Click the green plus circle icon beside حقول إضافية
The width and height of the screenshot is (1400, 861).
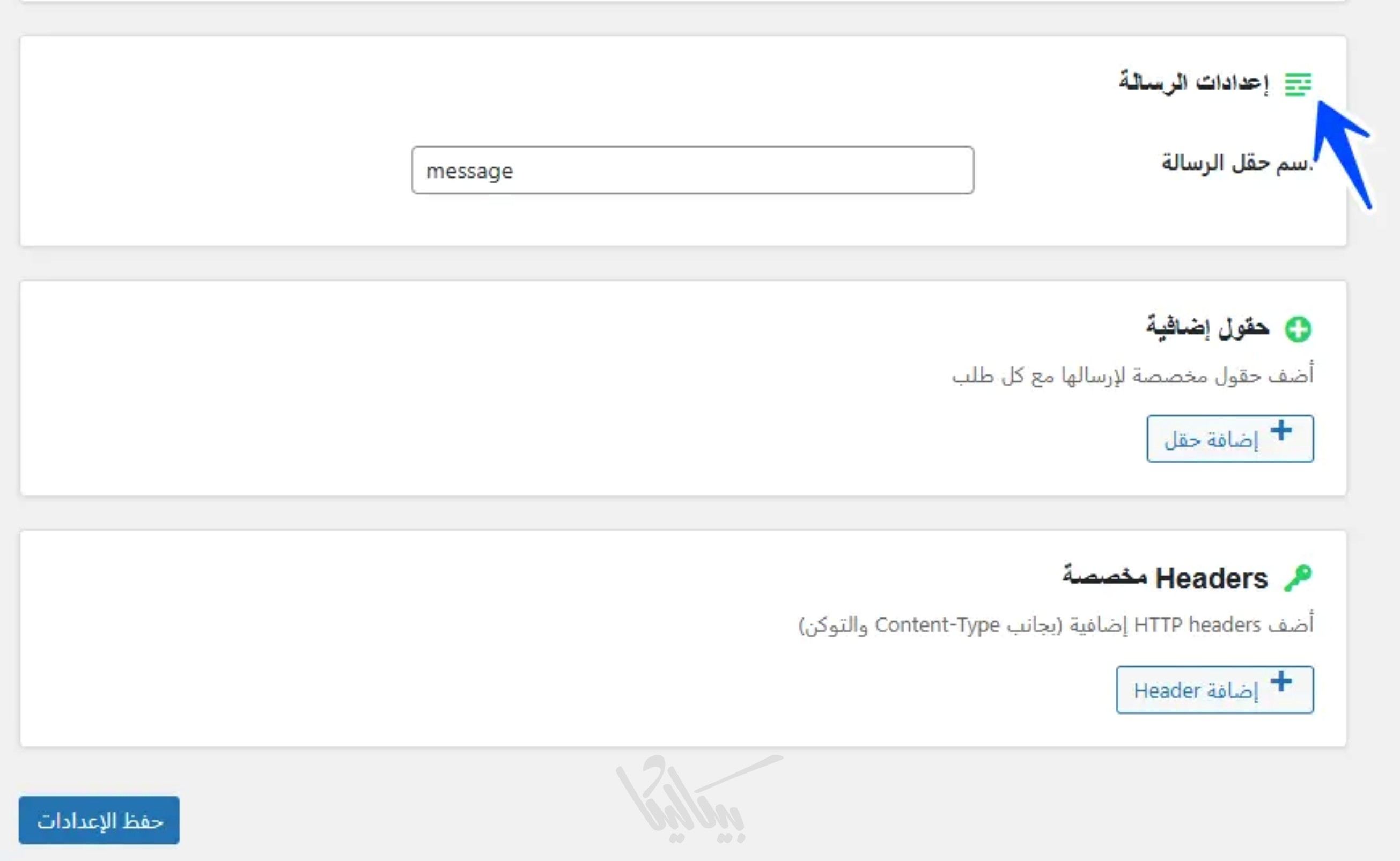[x=1298, y=329]
